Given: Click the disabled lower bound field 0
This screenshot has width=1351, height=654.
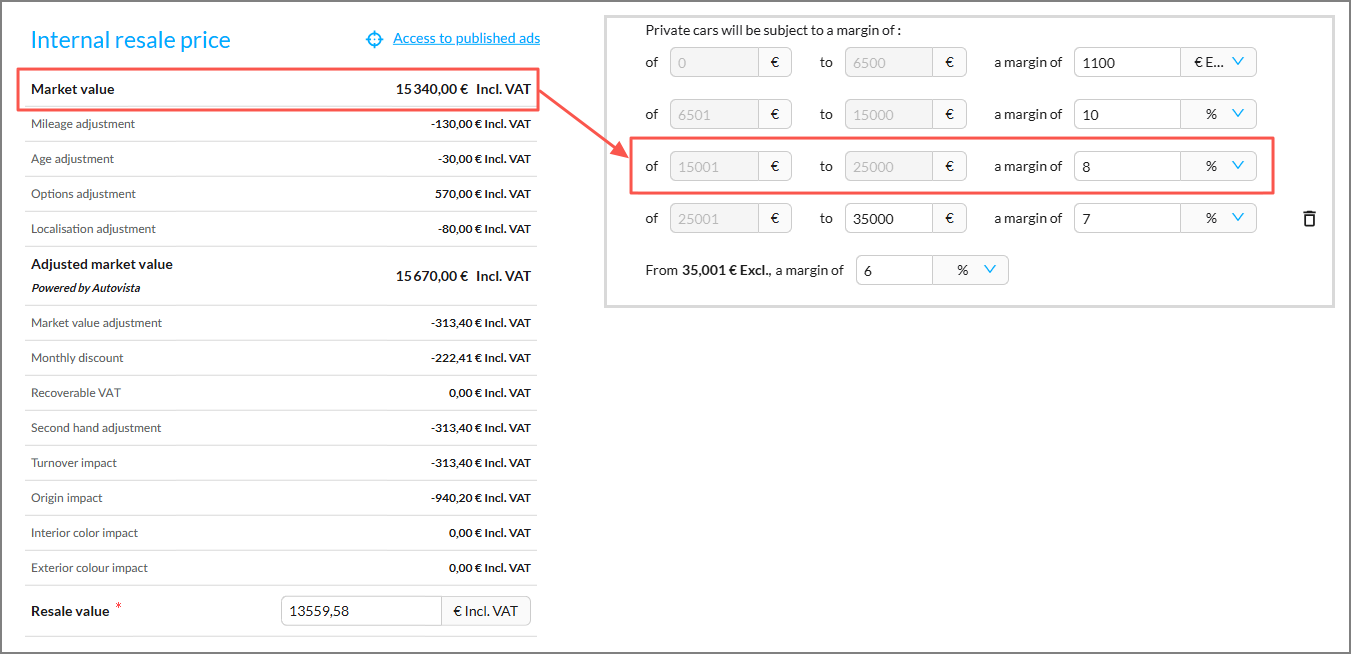Looking at the screenshot, I should tap(714, 62).
